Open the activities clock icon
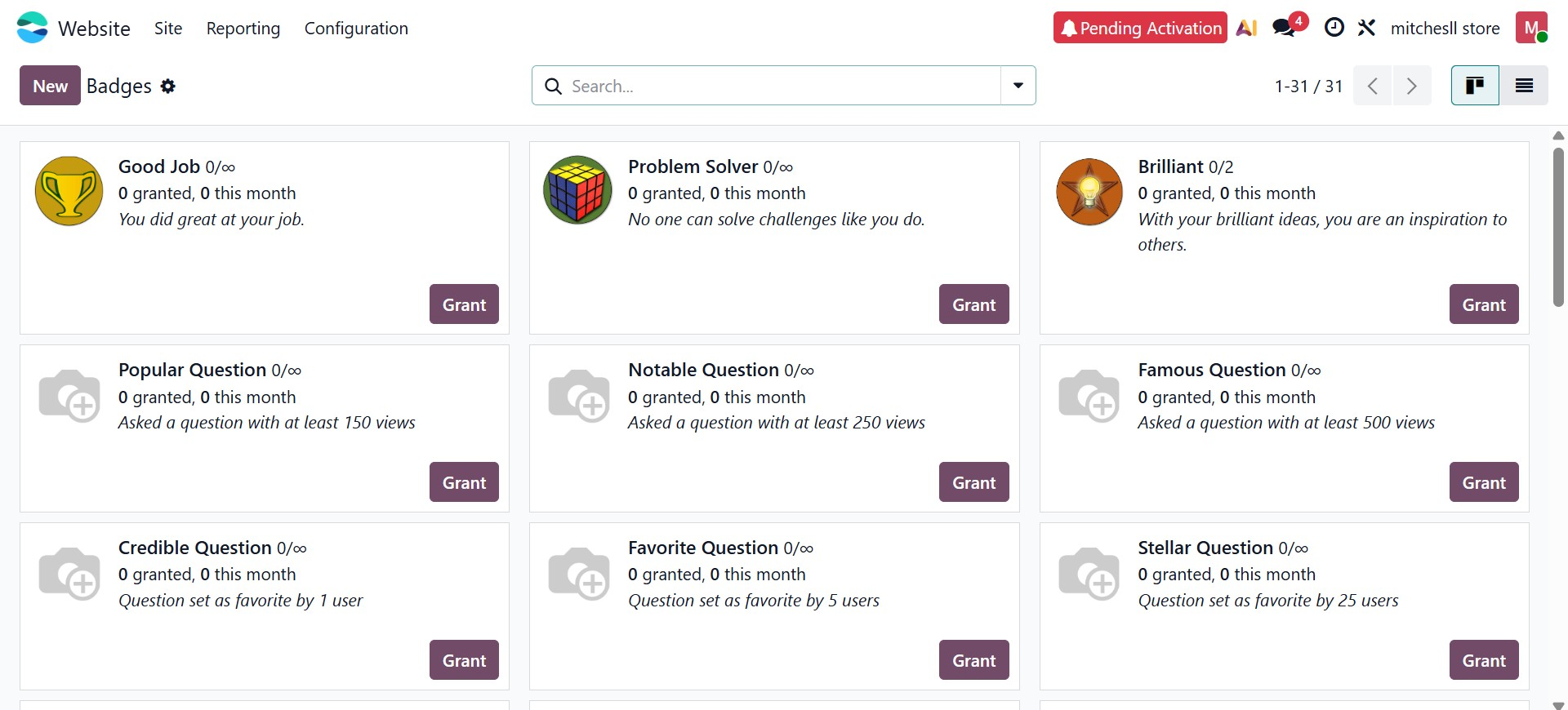 [x=1334, y=28]
